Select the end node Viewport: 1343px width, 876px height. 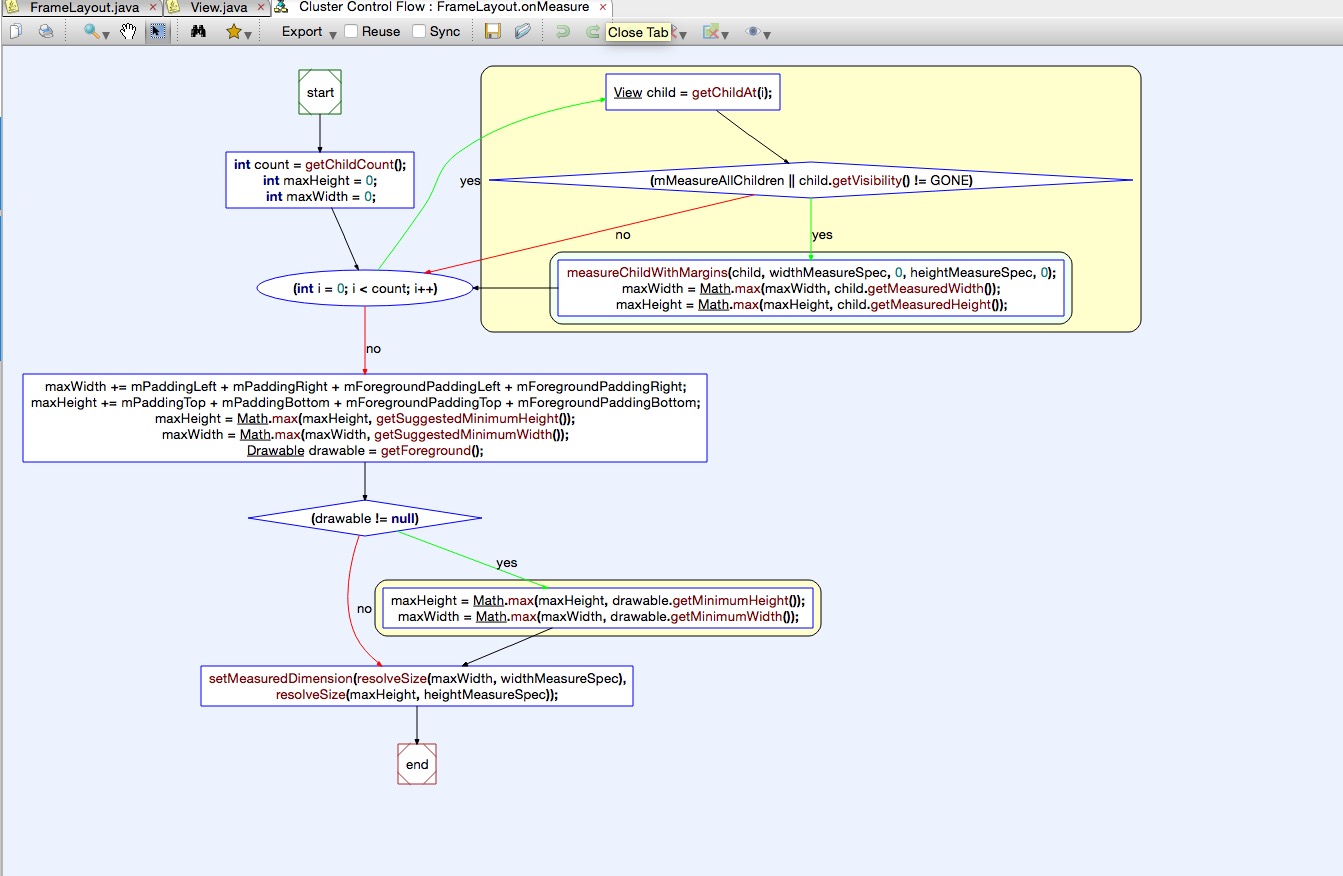click(x=417, y=764)
